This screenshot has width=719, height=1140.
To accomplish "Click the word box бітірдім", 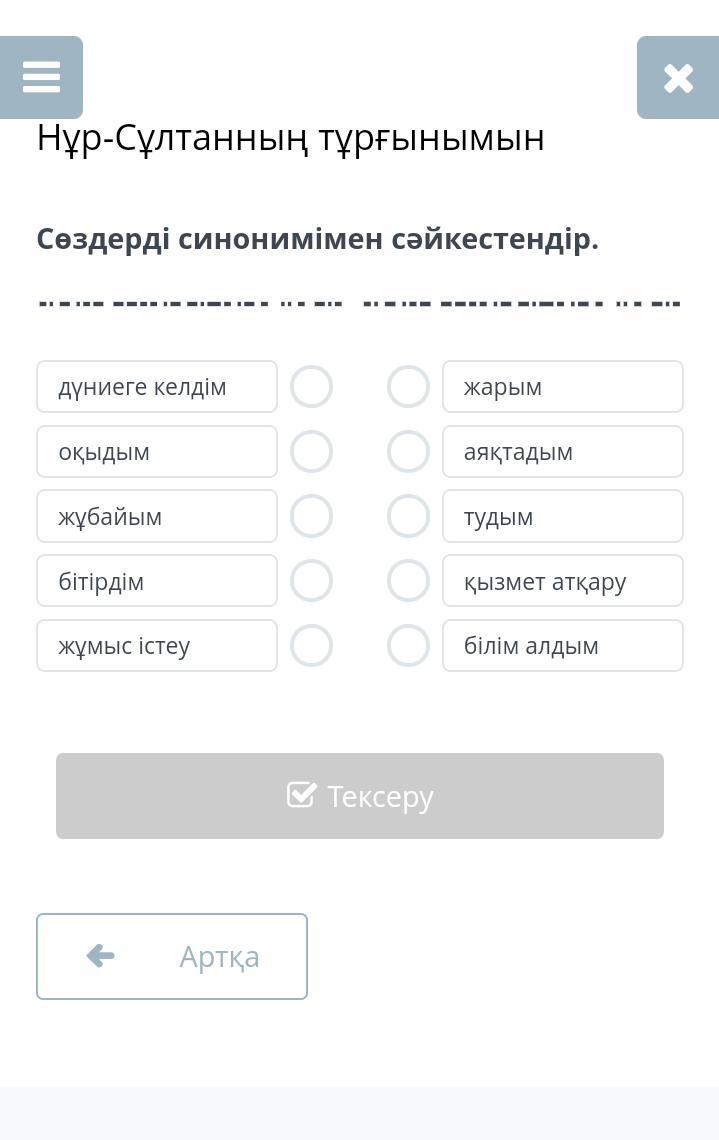I will (x=157, y=581).
